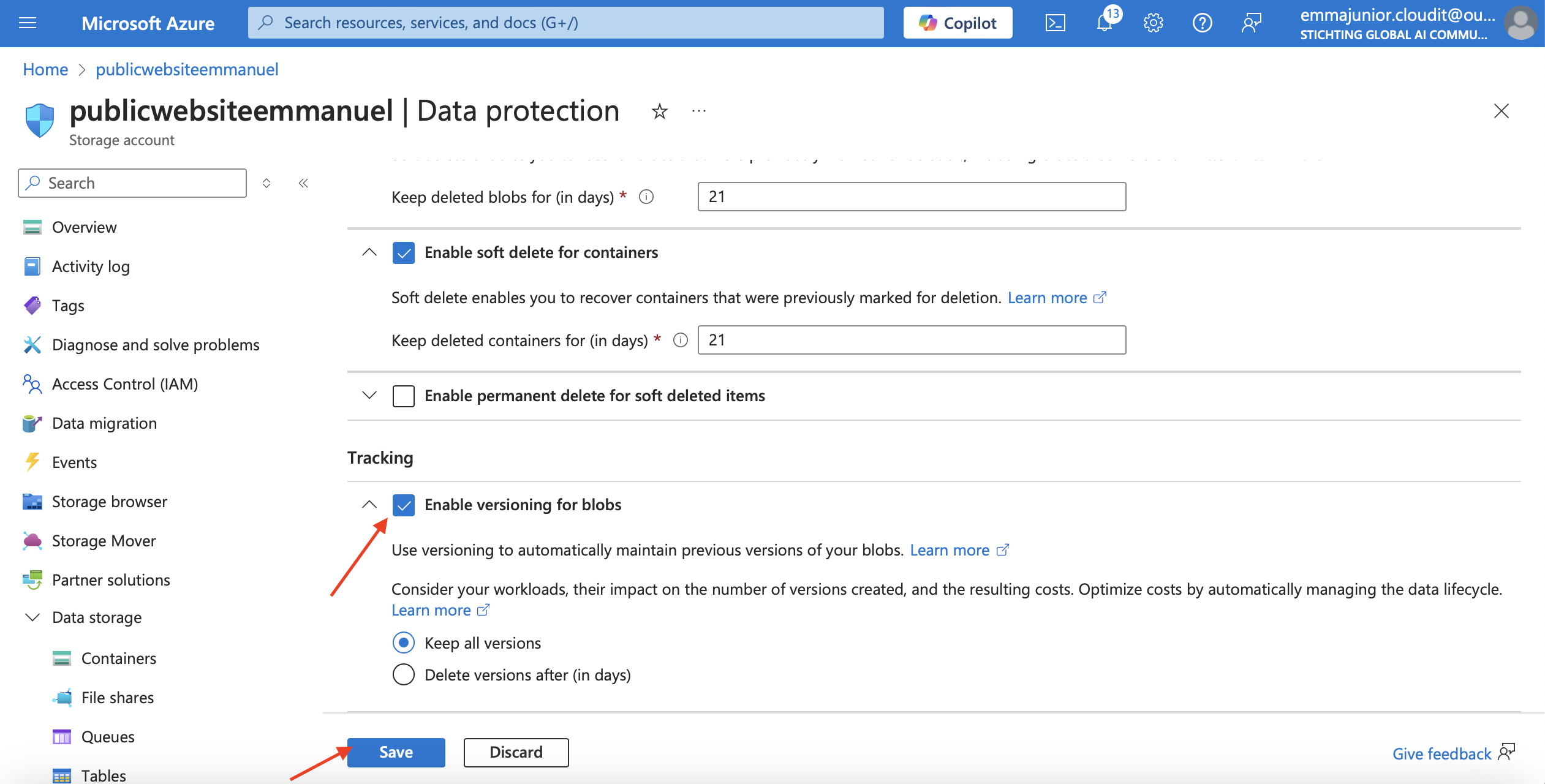
Task: Click the expand/collapse all sort icon by Search
Action: coord(266,183)
